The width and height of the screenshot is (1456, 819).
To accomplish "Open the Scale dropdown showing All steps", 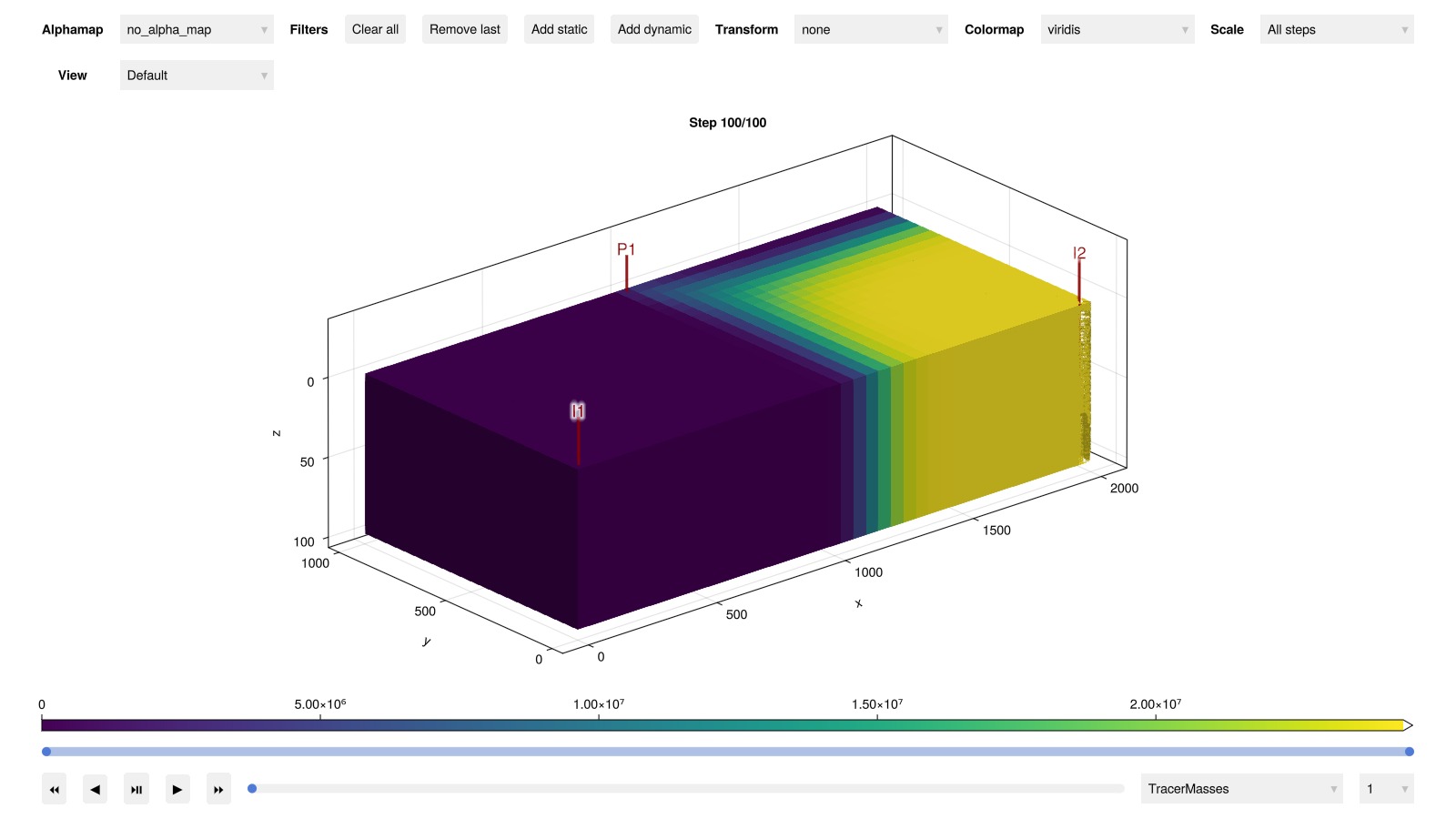I will click(x=1336, y=29).
